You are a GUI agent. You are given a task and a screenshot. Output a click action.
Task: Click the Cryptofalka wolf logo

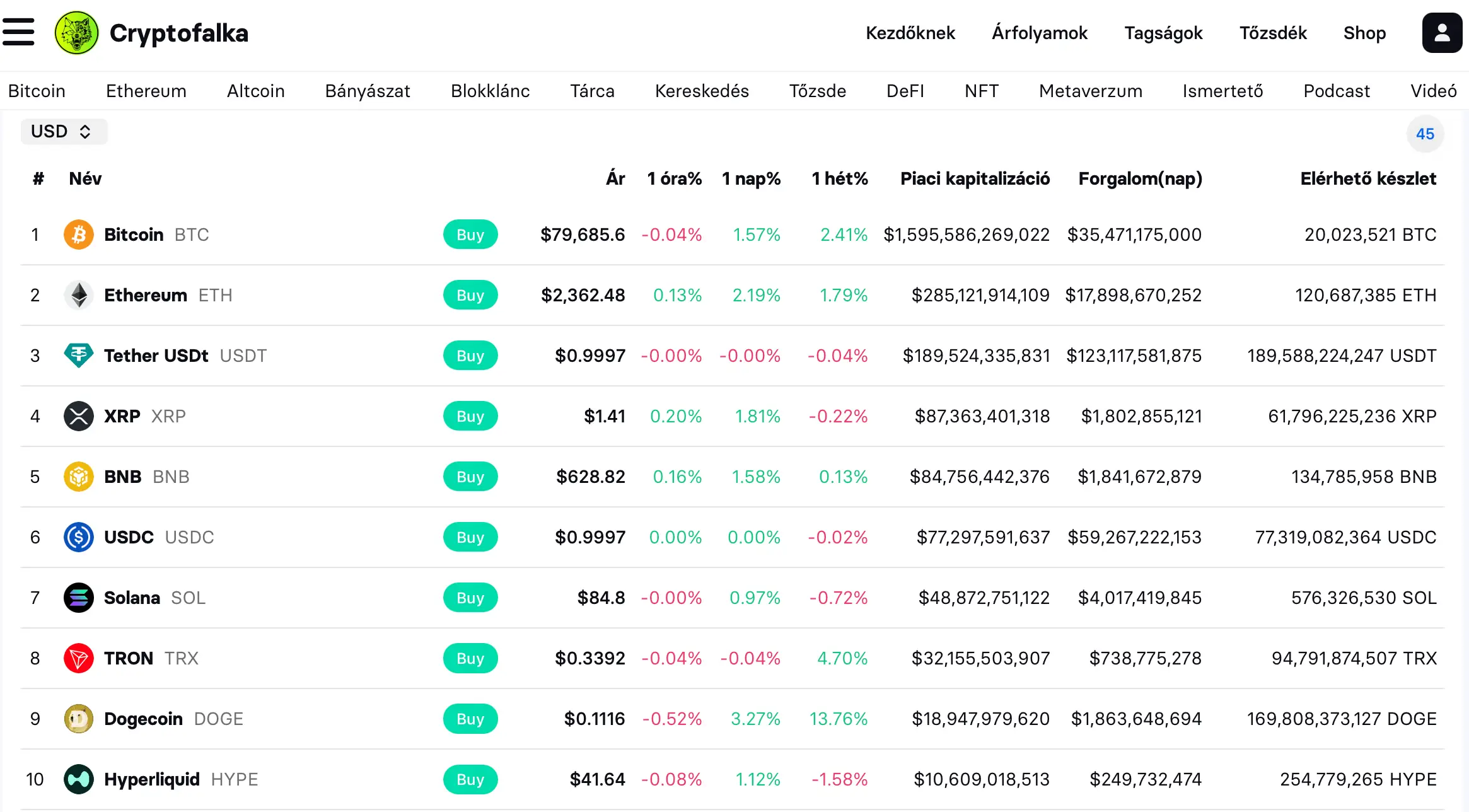pyautogui.click(x=77, y=33)
